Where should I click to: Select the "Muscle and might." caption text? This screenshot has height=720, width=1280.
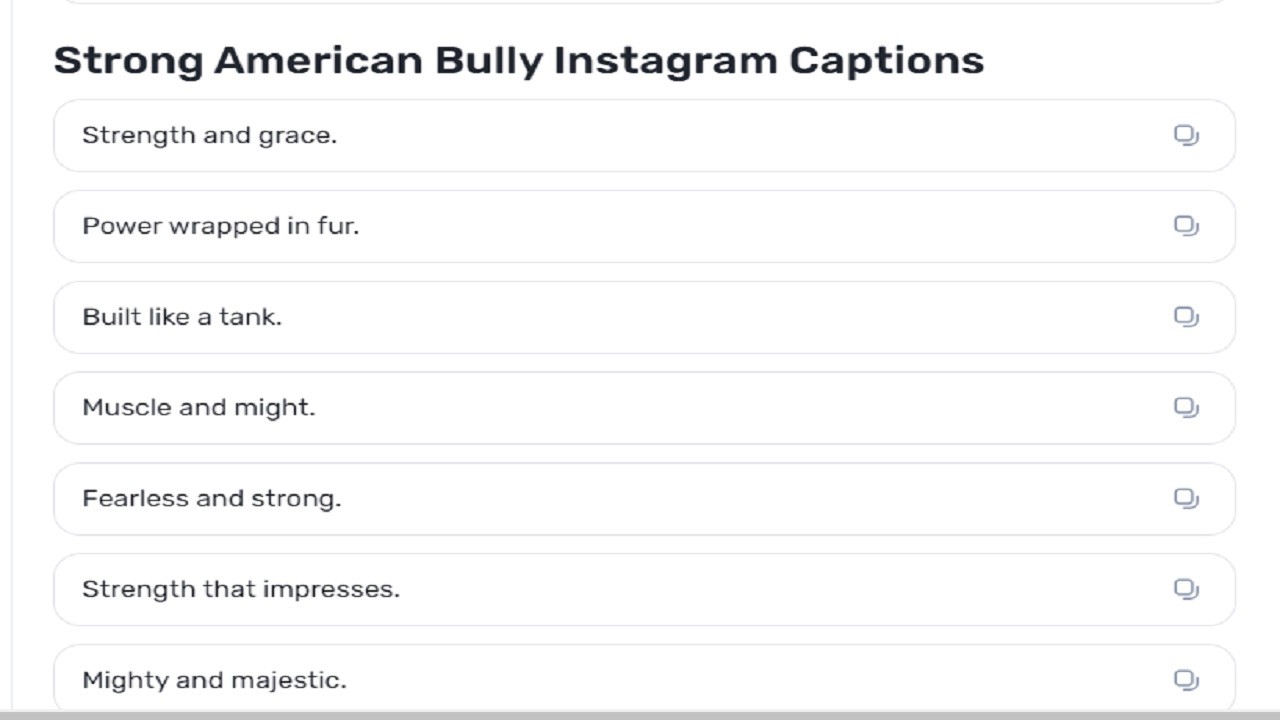point(198,408)
